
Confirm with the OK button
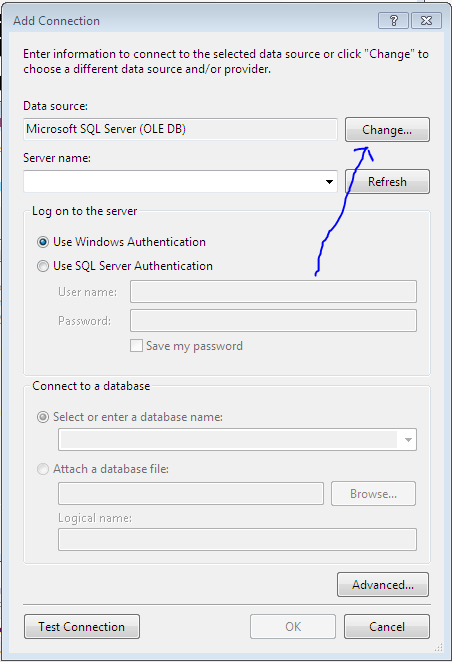click(x=293, y=627)
